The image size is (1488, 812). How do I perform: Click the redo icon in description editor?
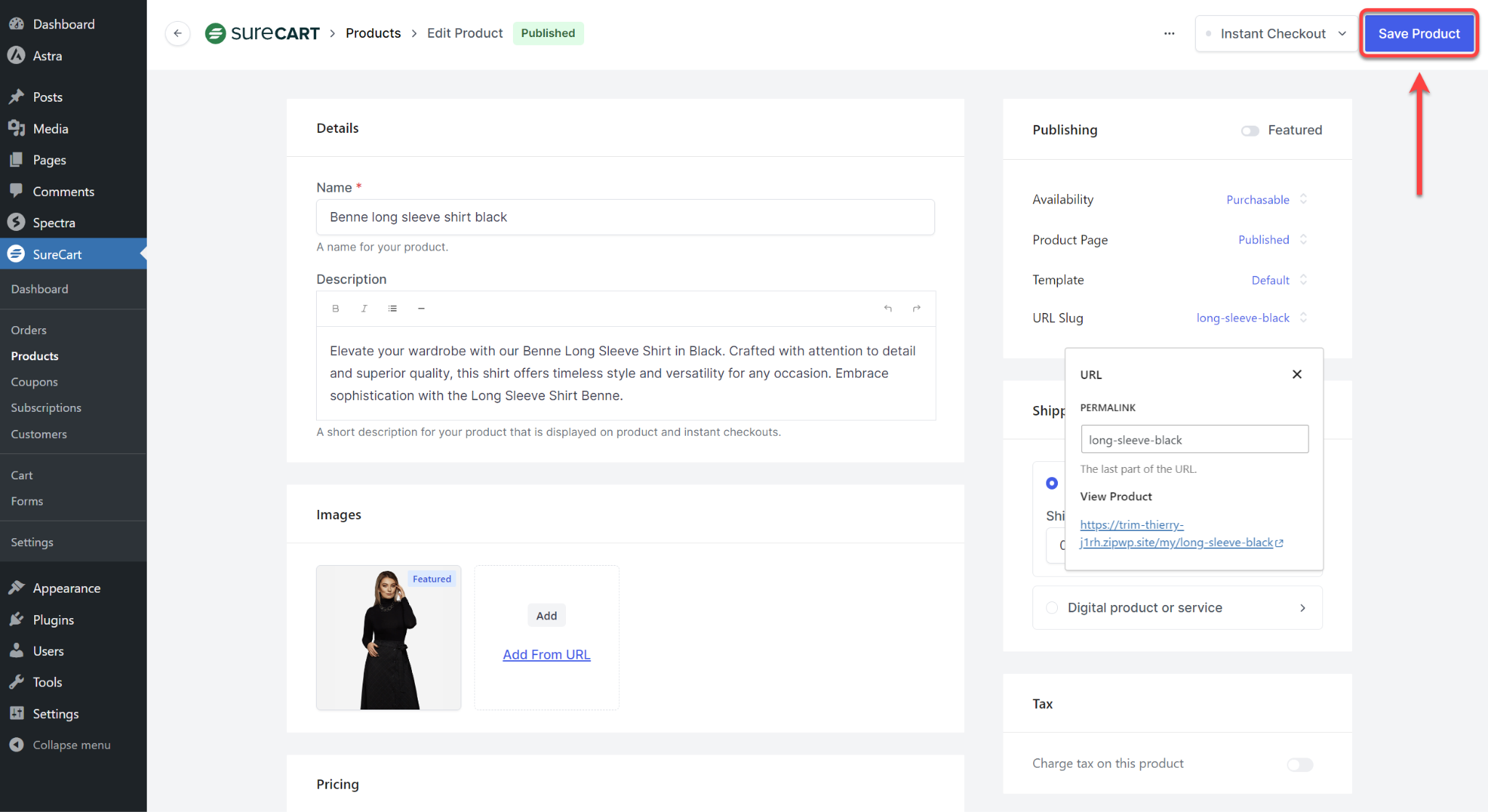coord(917,308)
